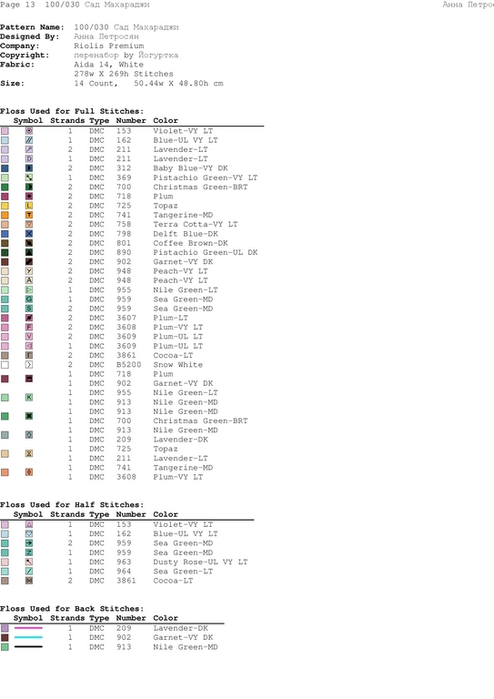Screen dimensions: 494x699
Task: Click the '3607' floss number
Action: [126, 318]
